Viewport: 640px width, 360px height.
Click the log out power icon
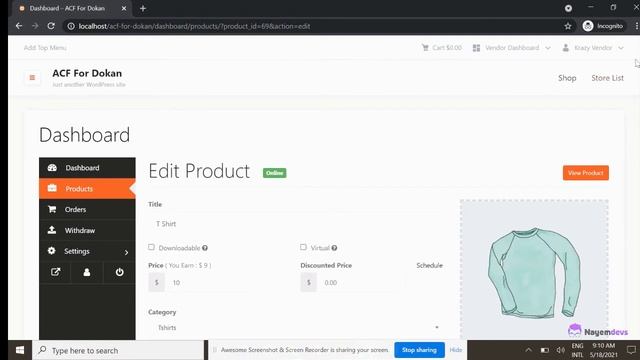(x=119, y=272)
